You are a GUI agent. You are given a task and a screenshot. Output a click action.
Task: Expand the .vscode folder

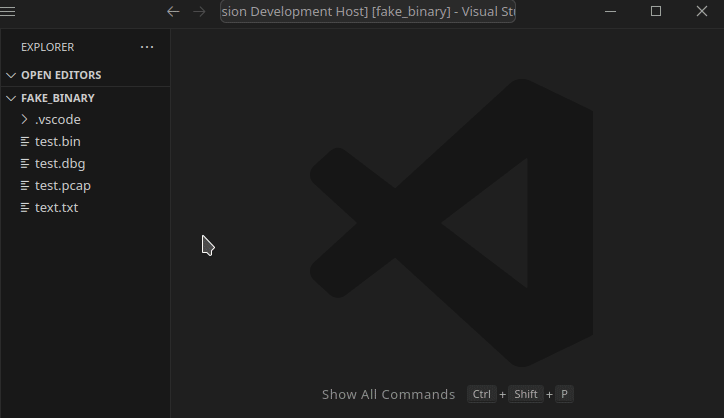85,120
